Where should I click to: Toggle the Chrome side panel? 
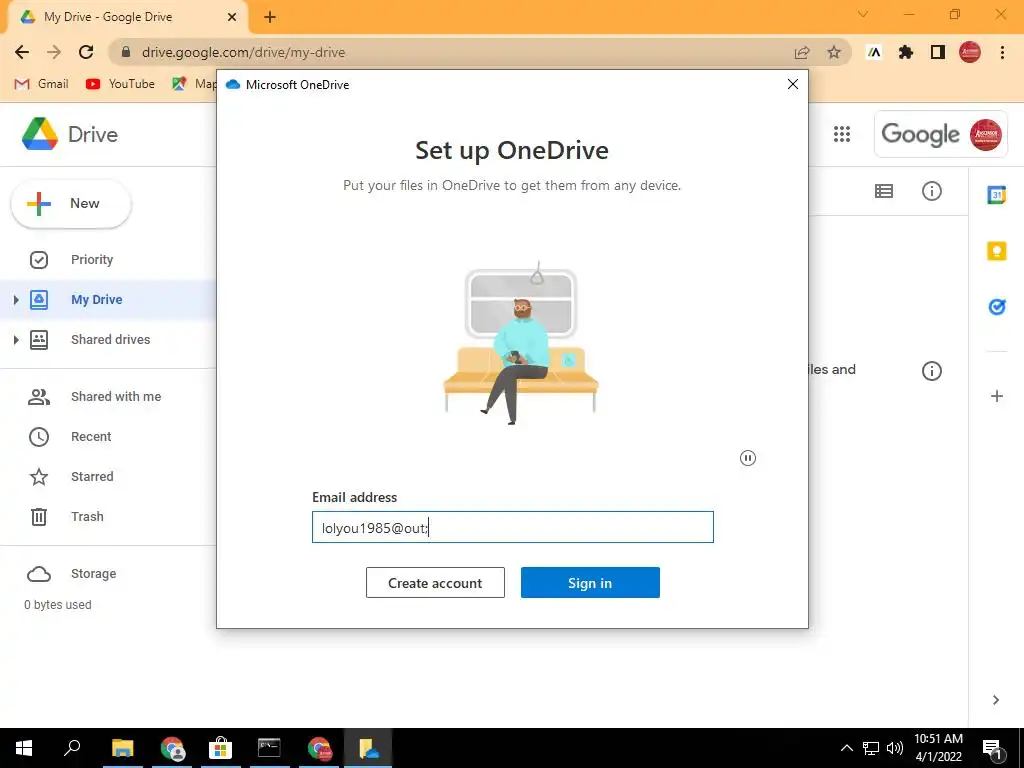click(938, 52)
